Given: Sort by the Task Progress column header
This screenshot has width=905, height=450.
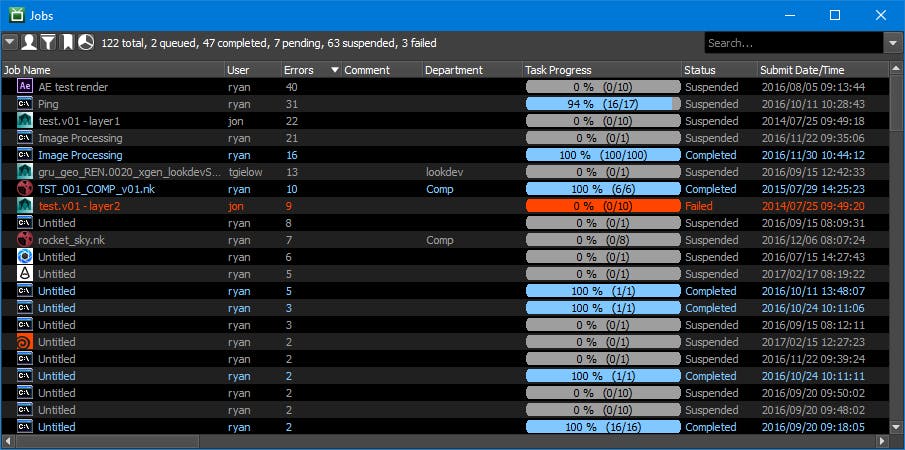Looking at the screenshot, I should tap(602, 70).
